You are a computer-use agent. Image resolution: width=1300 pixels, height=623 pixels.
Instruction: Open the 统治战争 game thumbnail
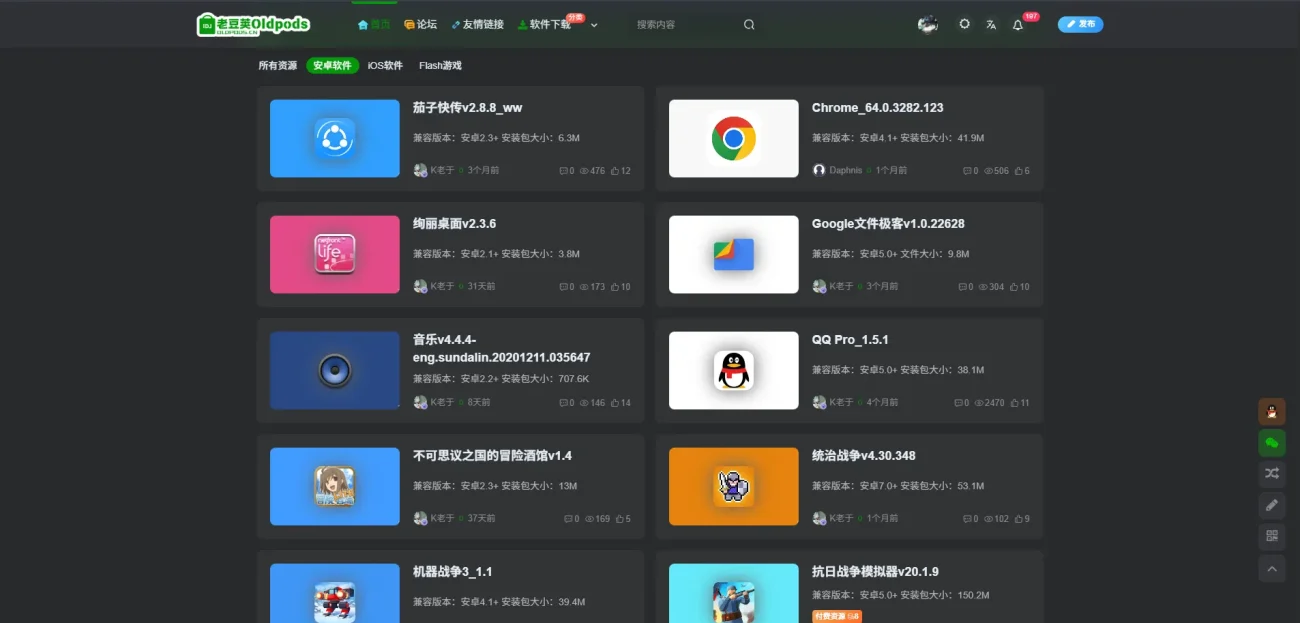click(x=734, y=486)
